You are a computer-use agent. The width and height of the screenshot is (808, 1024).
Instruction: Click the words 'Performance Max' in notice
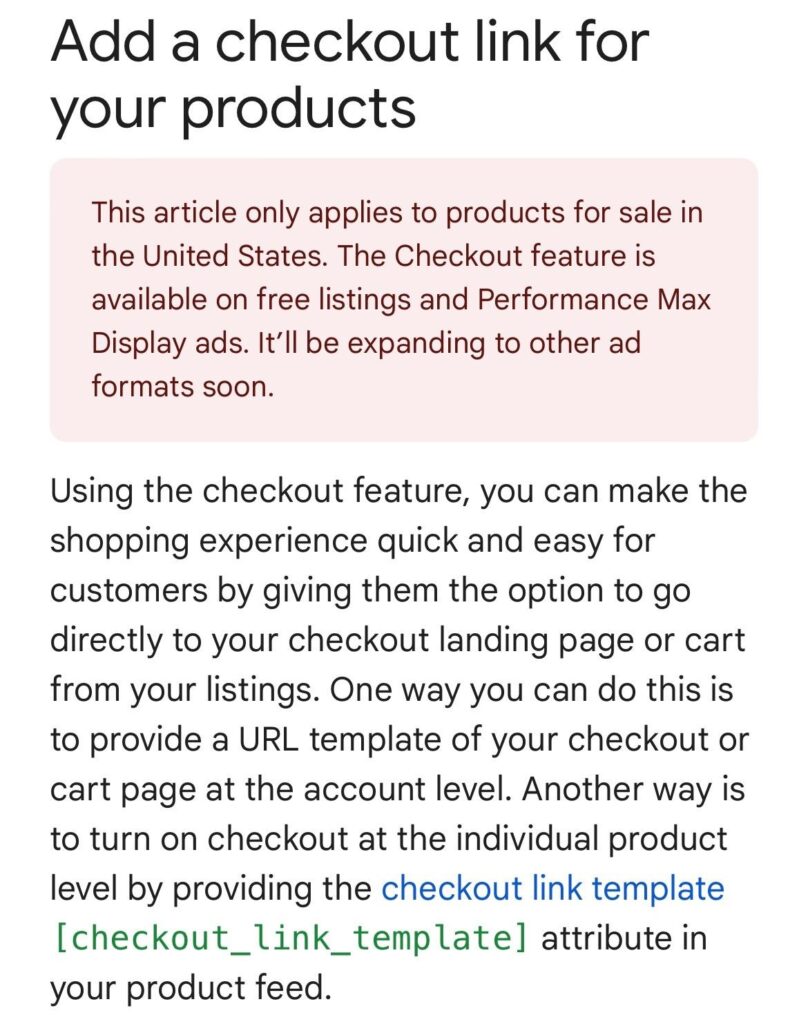pyautogui.click(x=594, y=300)
